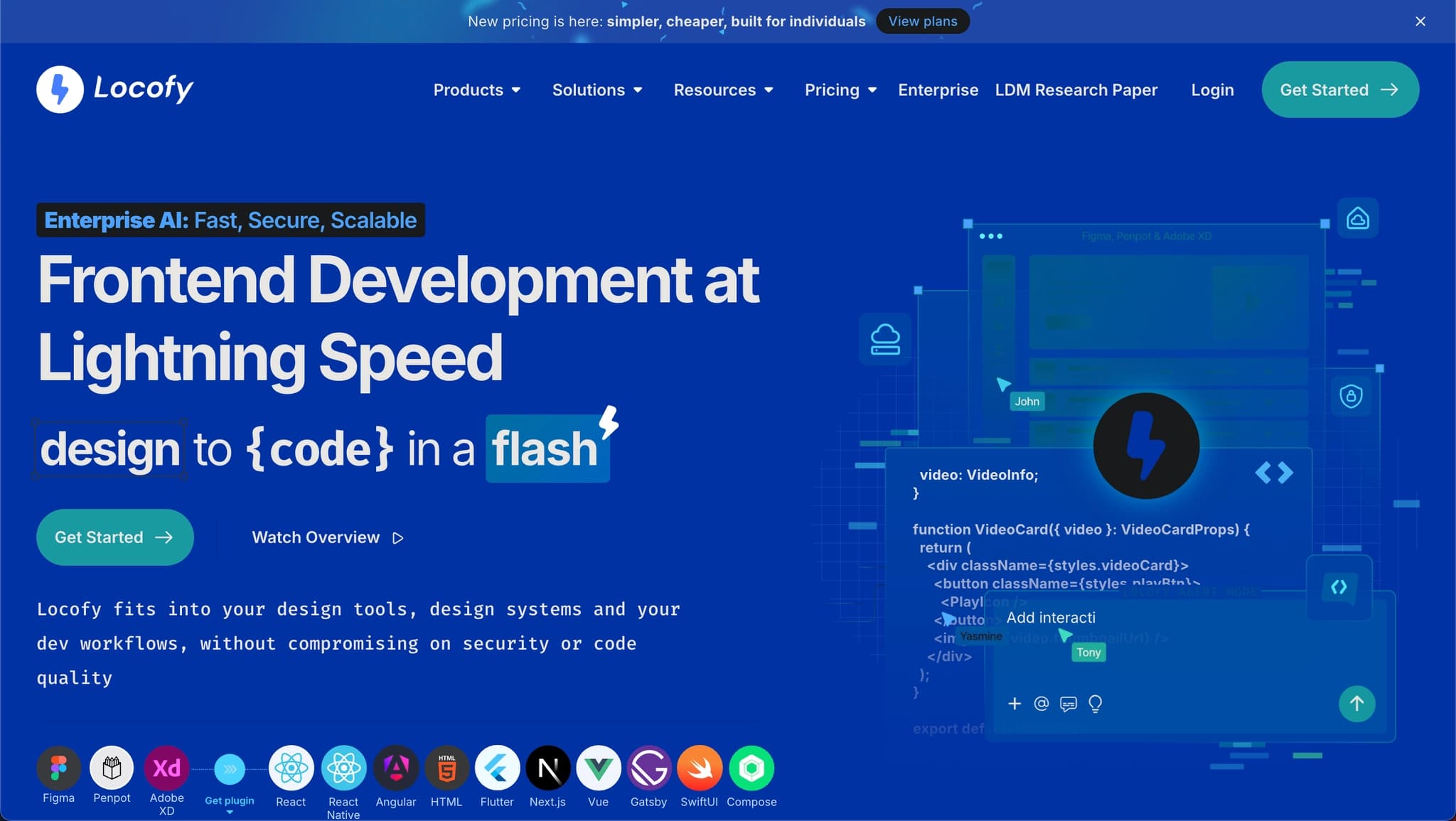Image resolution: width=1456 pixels, height=821 pixels.
Task: Select the Penpot design tool icon
Action: tap(112, 768)
